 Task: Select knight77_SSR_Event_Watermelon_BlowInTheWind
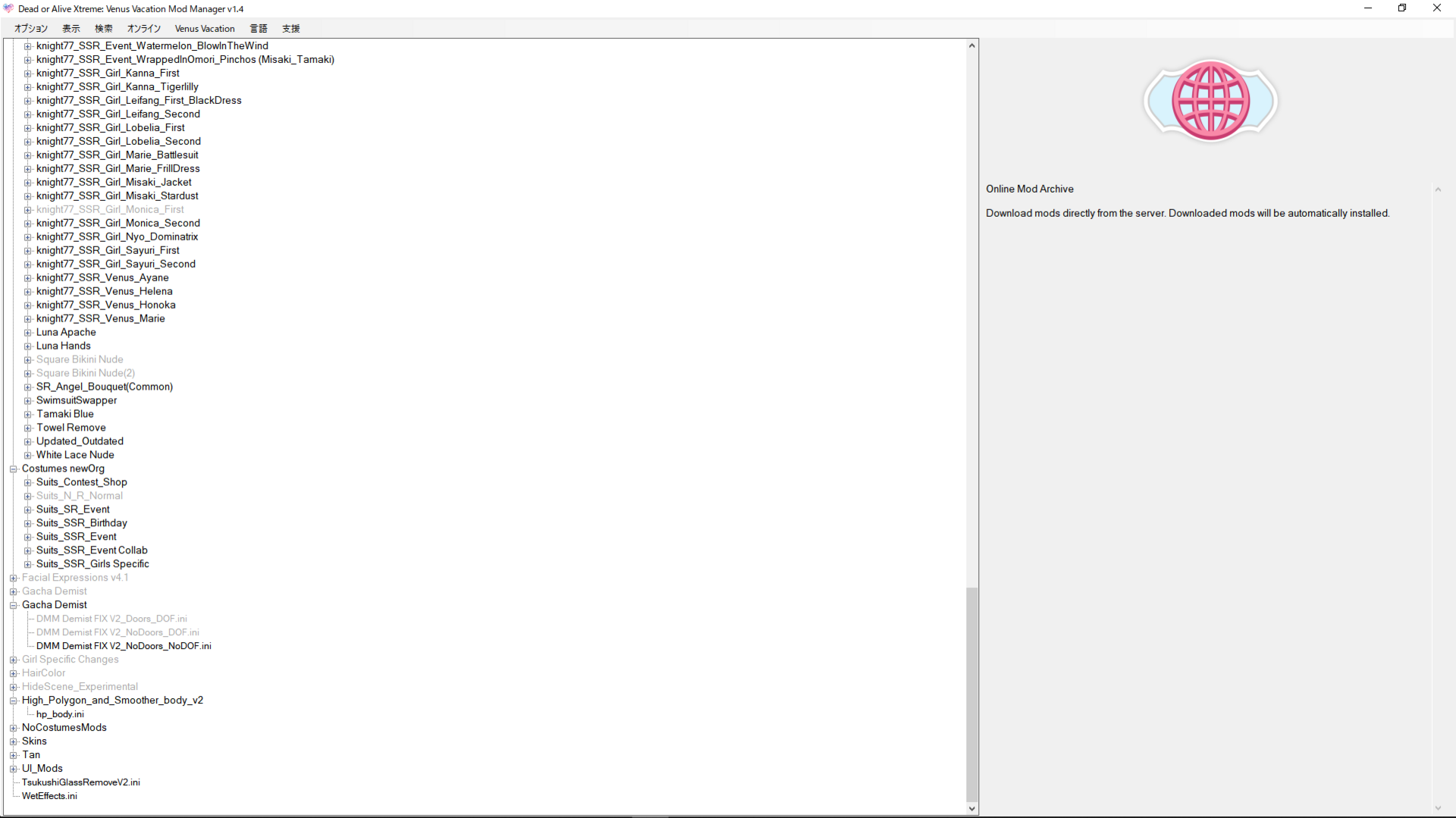click(152, 46)
